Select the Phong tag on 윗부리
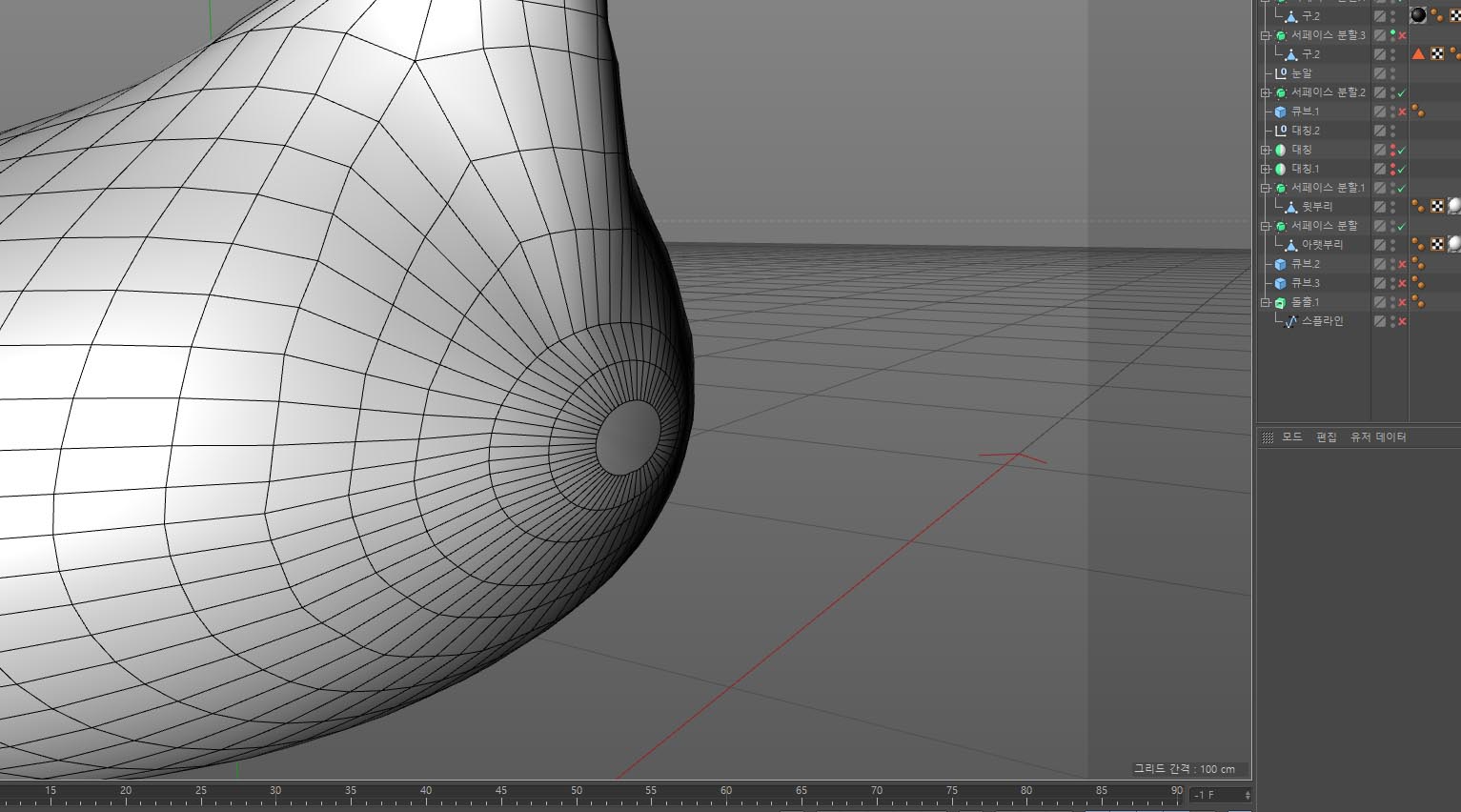1461x812 pixels. pos(1418,207)
